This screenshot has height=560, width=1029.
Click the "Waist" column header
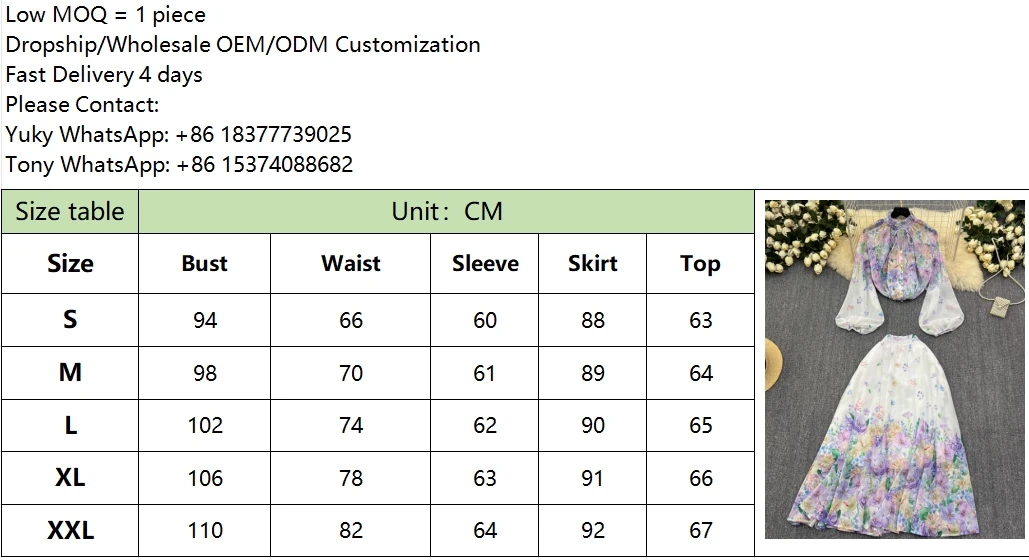[x=351, y=264]
